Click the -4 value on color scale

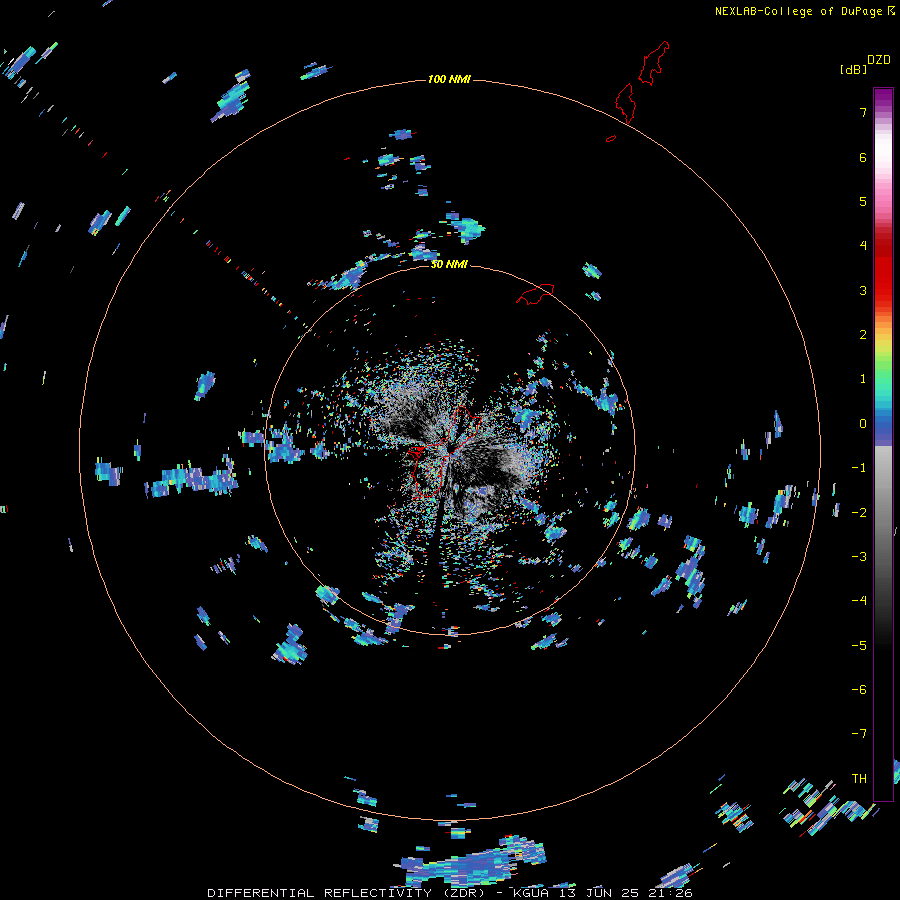(x=859, y=601)
